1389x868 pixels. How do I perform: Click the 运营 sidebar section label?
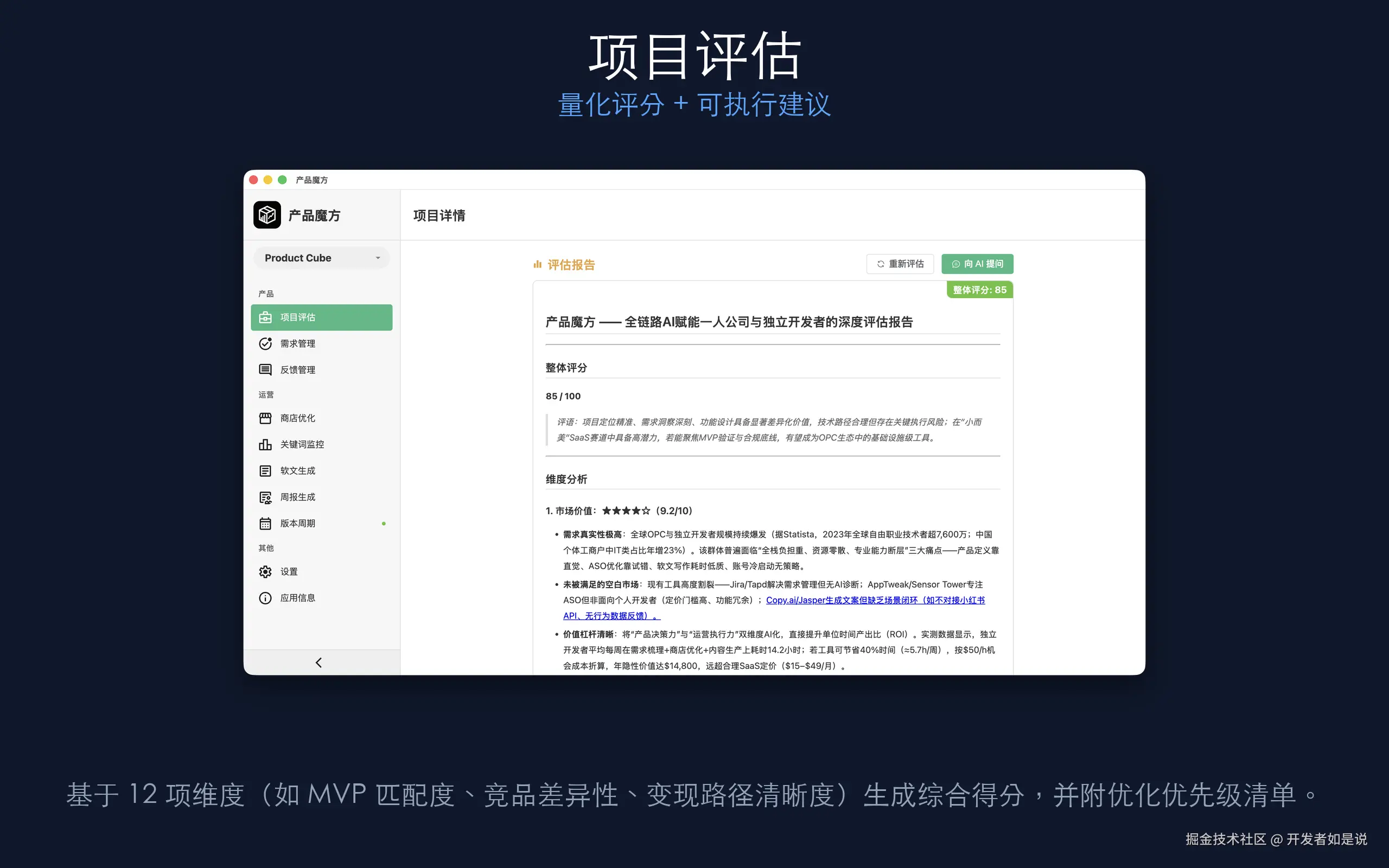266,394
